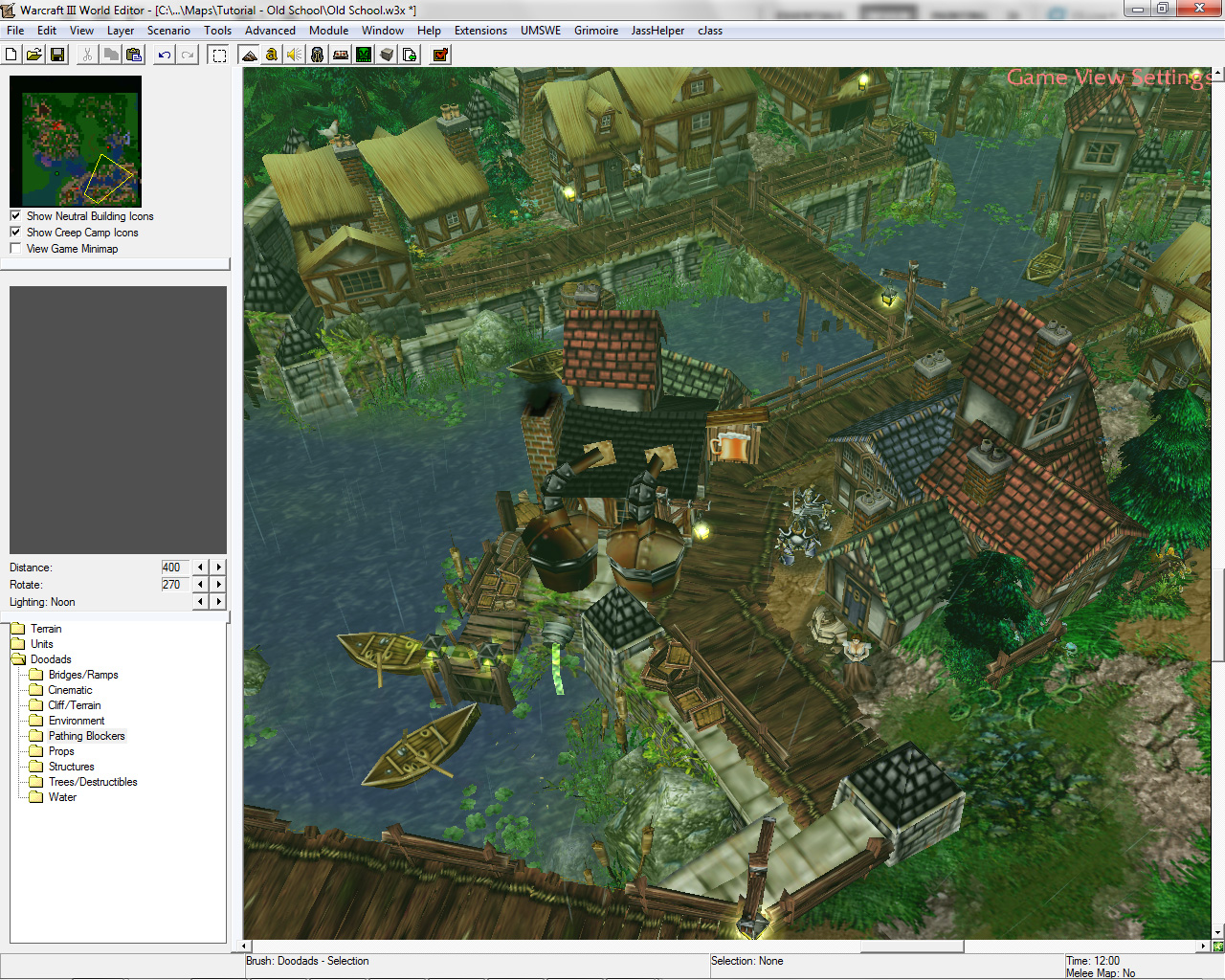Open the UMSWE menu
Image resolution: width=1225 pixels, height=980 pixels.
[x=541, y=31]
